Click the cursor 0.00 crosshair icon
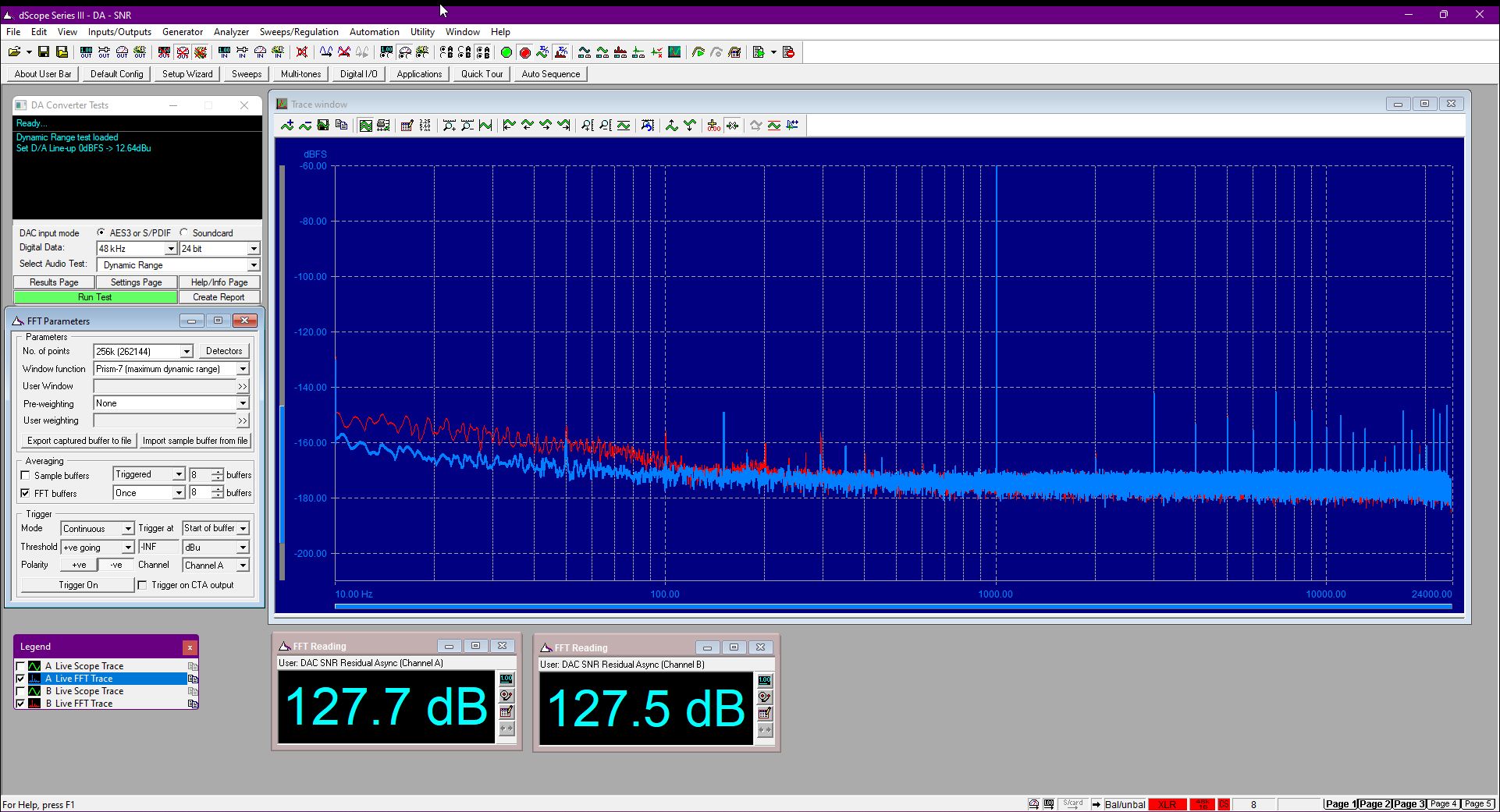Image resolution: width=1500 pixels, height=812 pixels. [713, 126]
